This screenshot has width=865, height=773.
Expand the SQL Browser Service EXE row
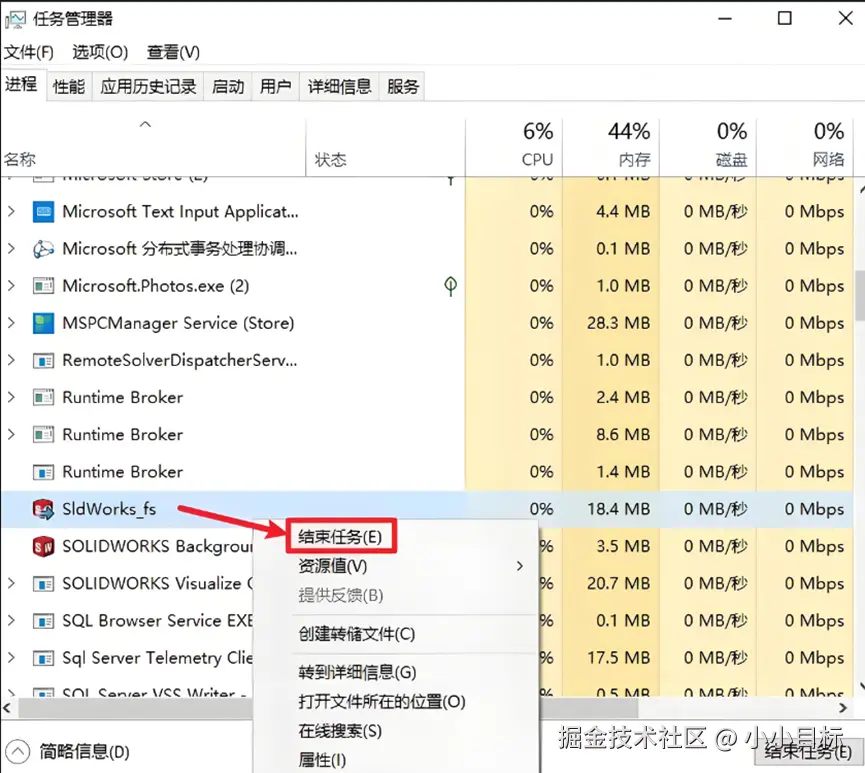(12, 621)
